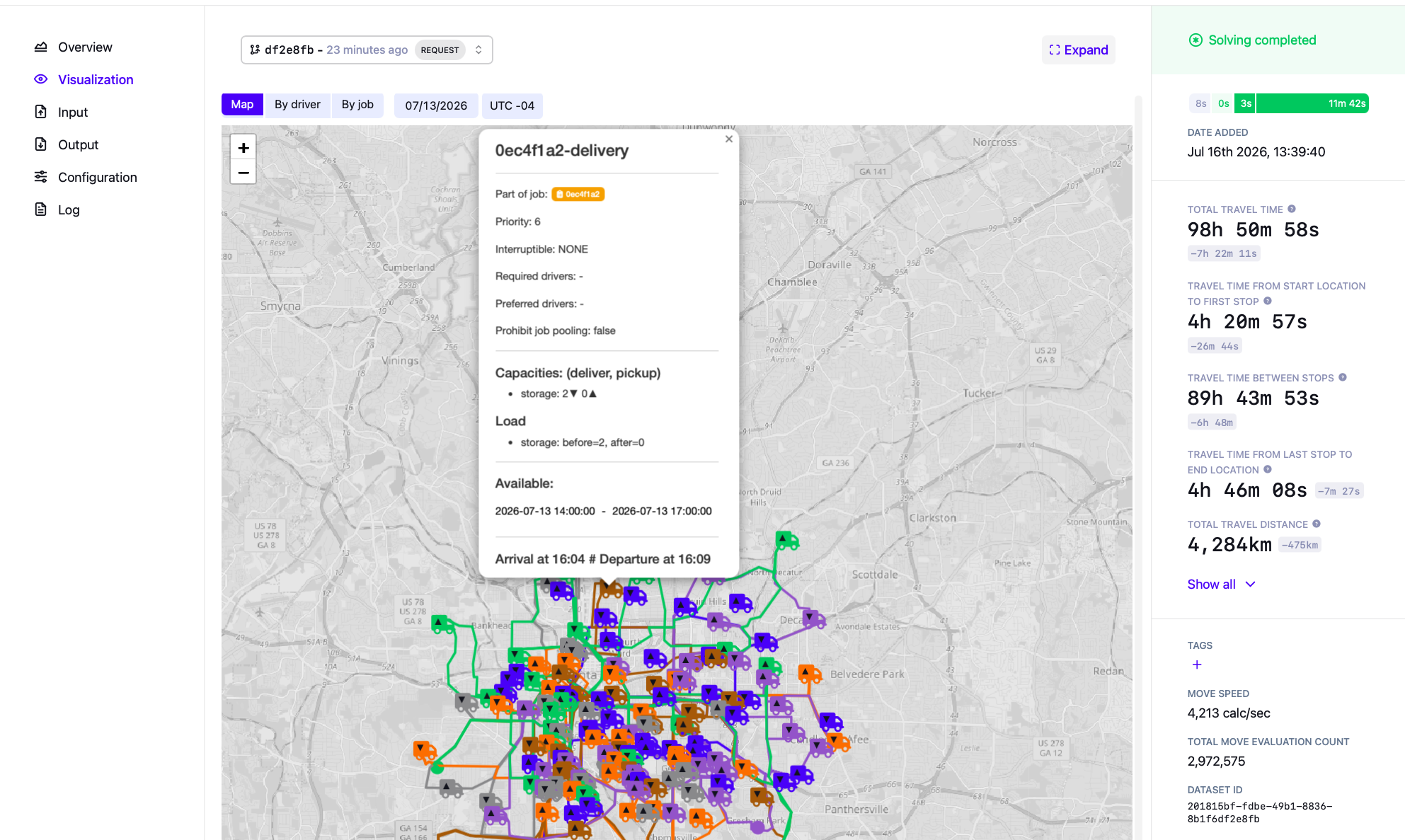
Task: Click info icon next to Total Travel Time
Action: [x=1292, y=209]
